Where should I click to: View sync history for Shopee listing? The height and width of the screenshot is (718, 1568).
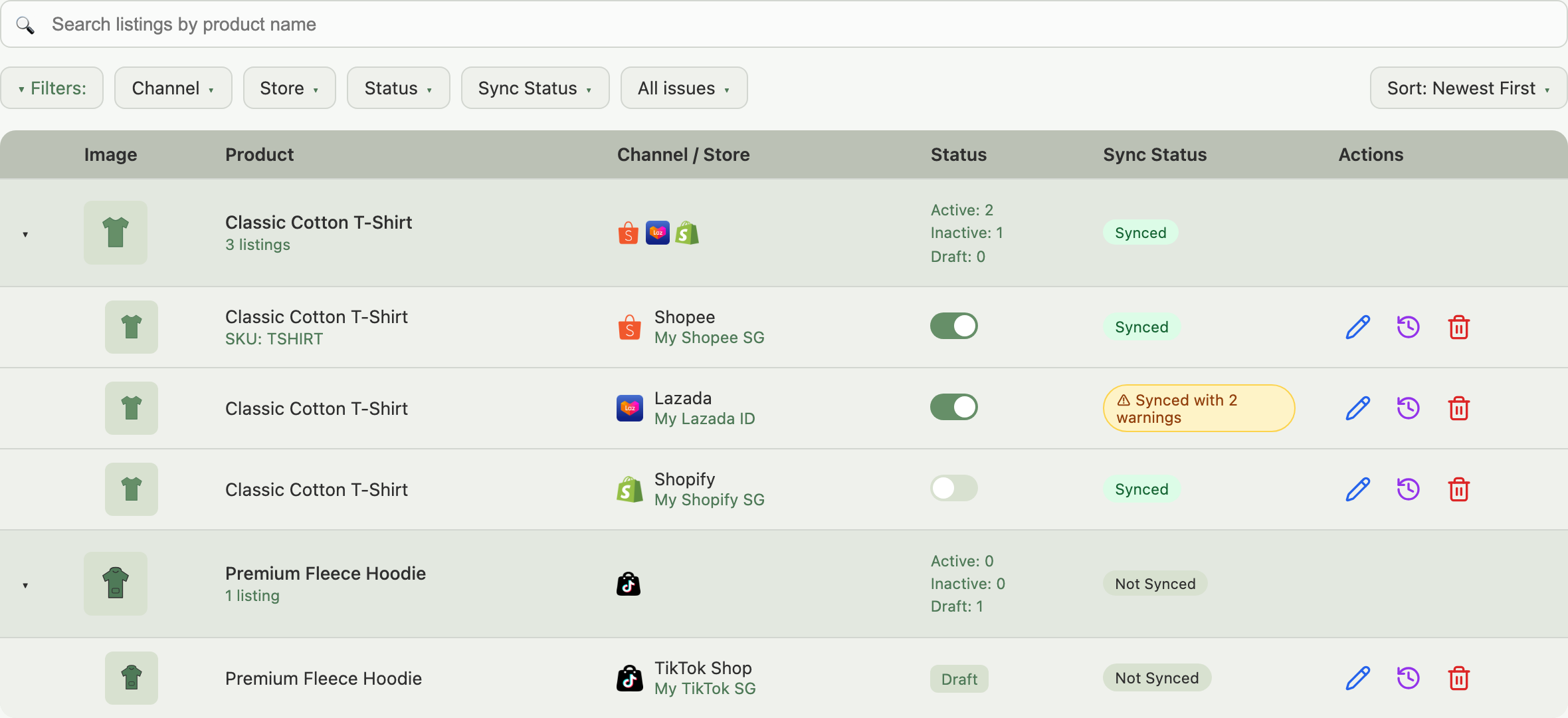[x=1409, y=327]
